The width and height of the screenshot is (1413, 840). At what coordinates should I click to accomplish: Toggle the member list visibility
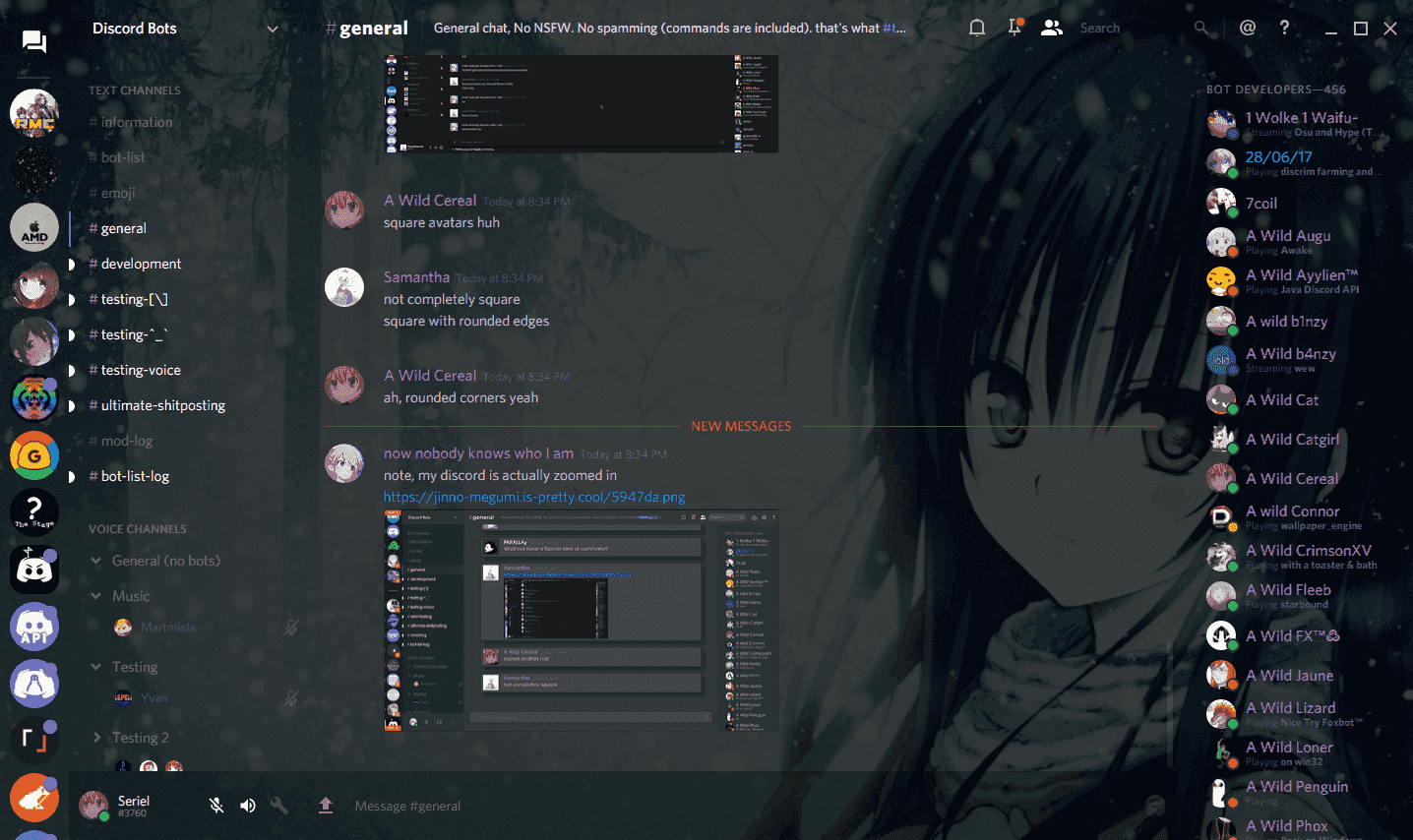click(x=1052, y=28)
